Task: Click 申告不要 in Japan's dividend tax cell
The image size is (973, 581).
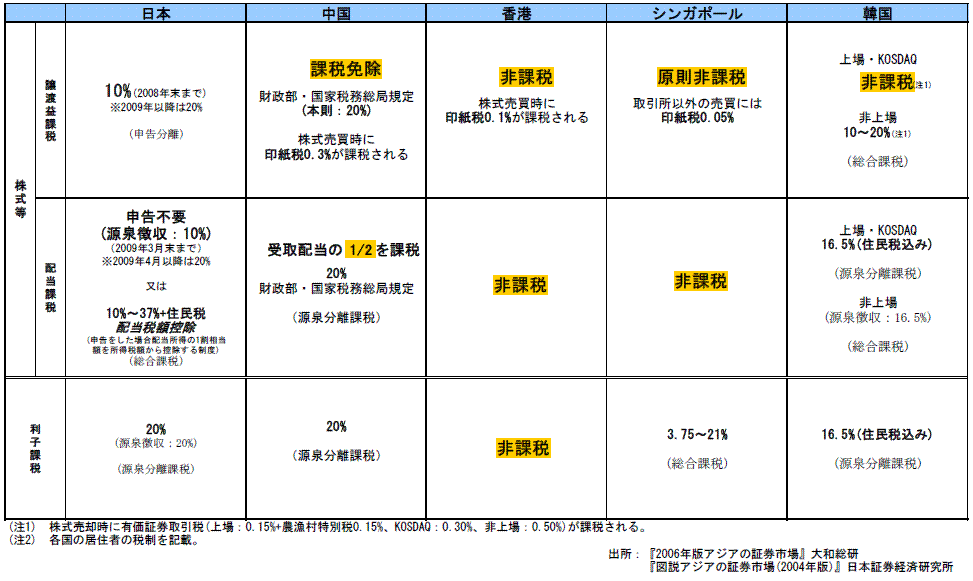Action: tap(155, 217)
